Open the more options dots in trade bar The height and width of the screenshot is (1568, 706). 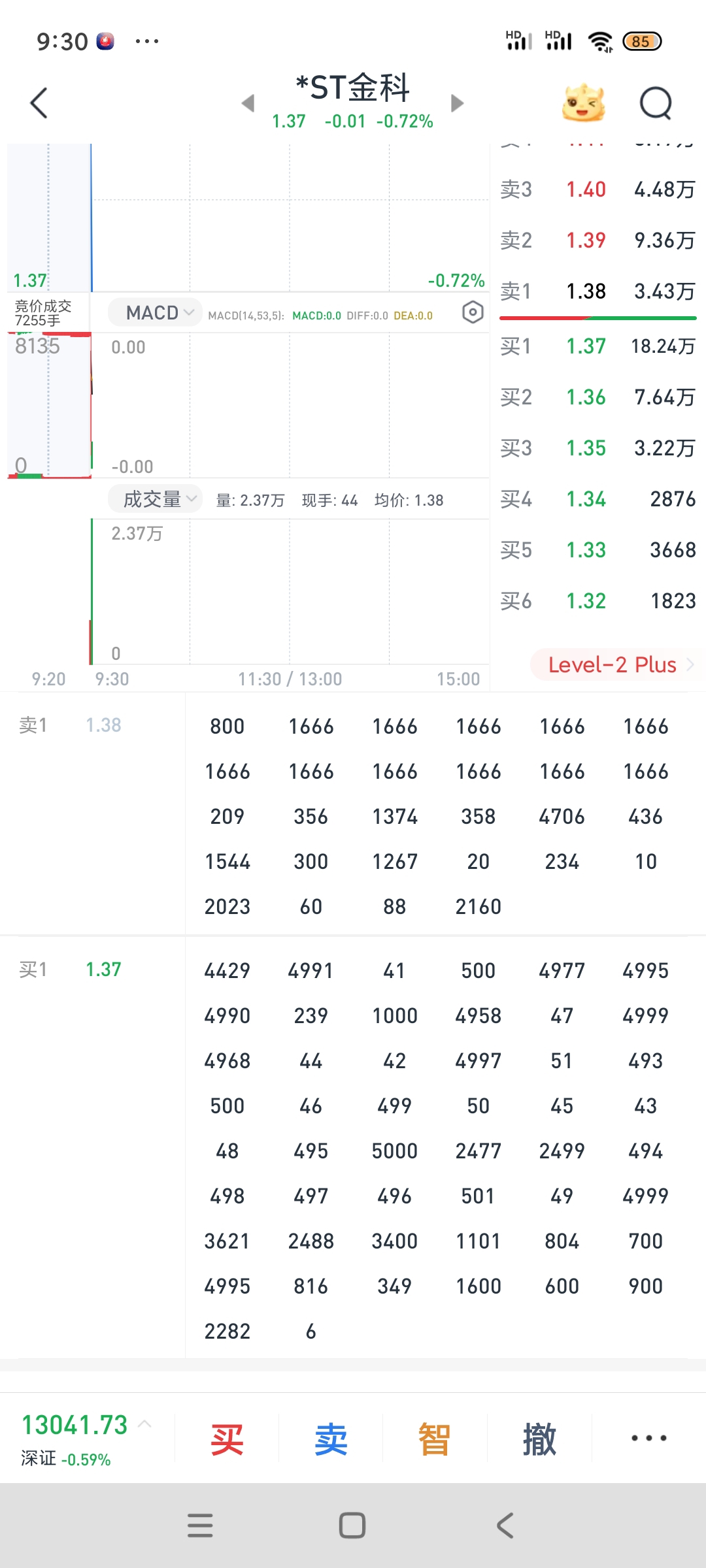(x=649, y=1438)
